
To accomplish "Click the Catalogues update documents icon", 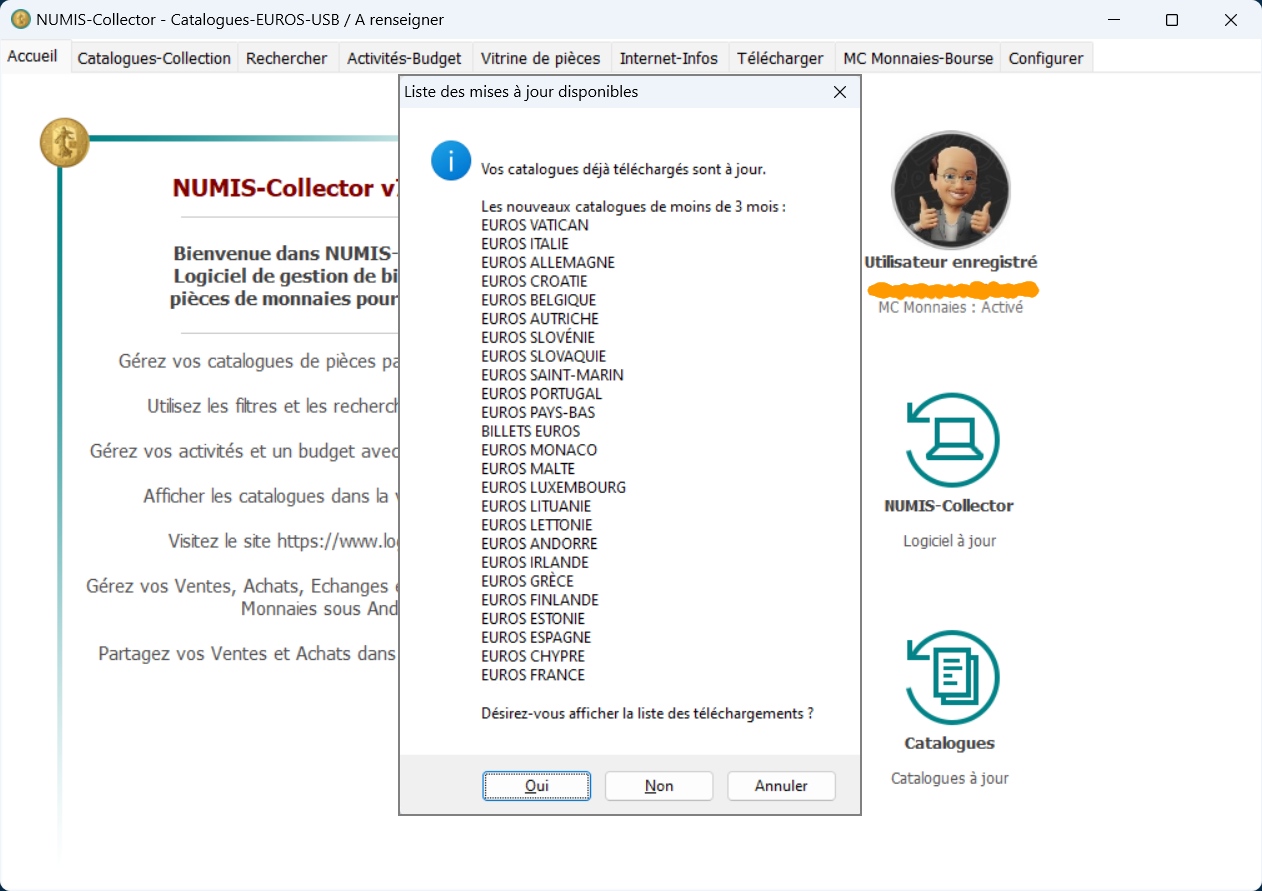I will click(x=951, y=677).
